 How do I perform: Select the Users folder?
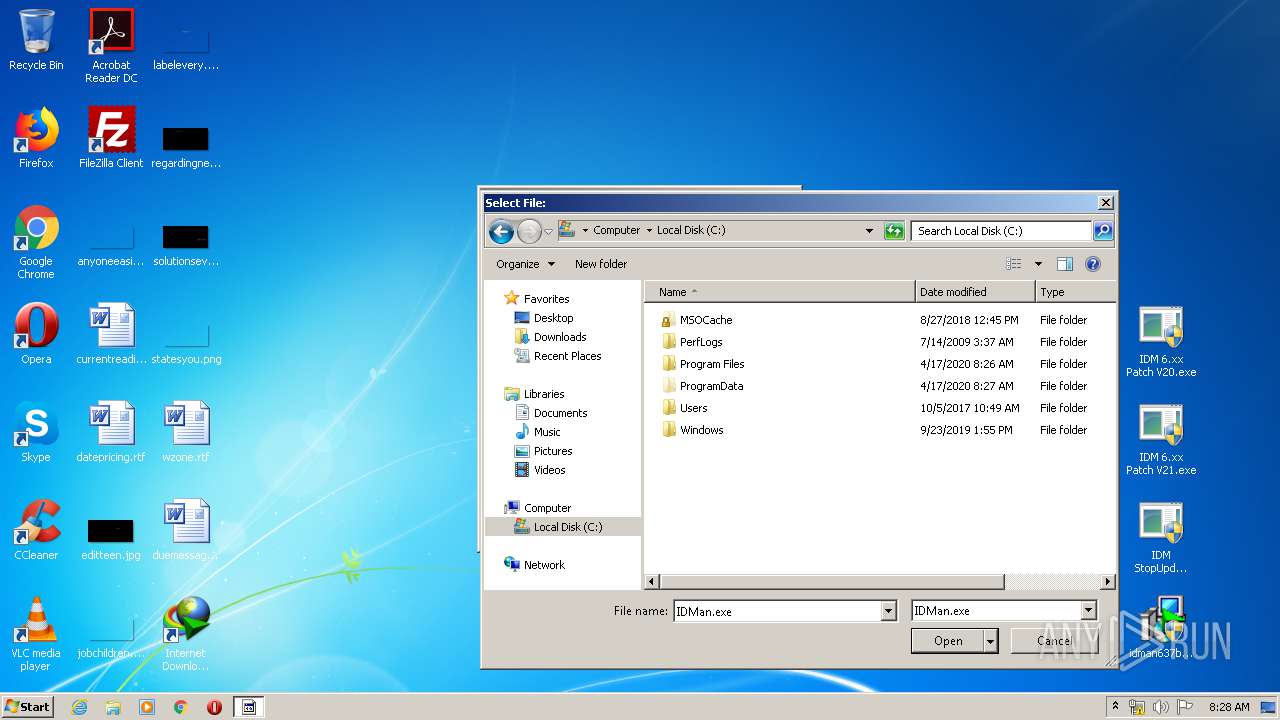click(693, 408)
